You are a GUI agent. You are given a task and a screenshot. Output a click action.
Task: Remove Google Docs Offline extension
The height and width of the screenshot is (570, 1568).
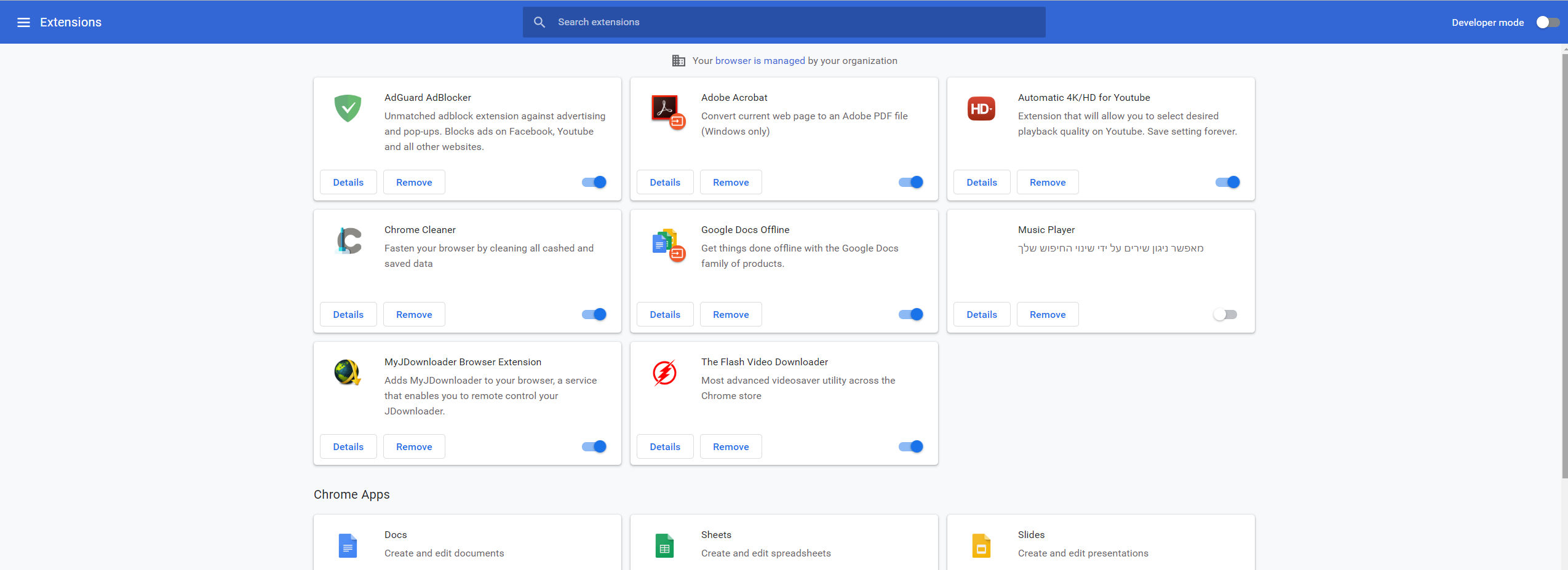click(731, 314)
